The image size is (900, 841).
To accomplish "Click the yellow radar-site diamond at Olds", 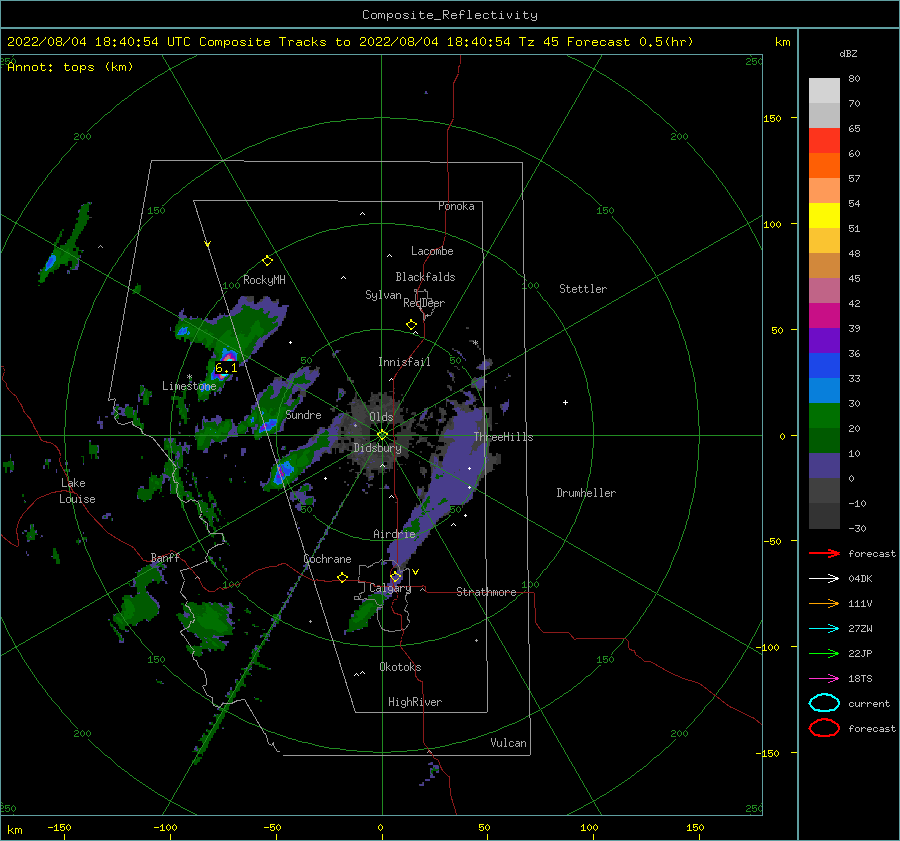I will point(382,435).
